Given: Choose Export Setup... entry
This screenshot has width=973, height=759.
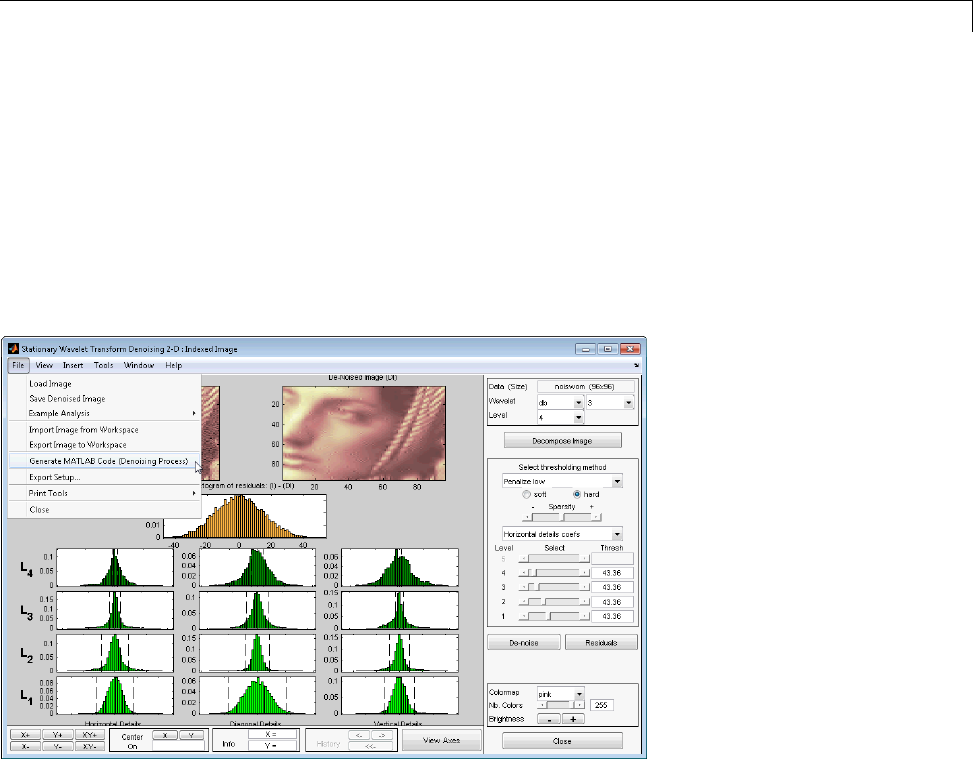Looking at the screenshot, I should coord(104,477).
